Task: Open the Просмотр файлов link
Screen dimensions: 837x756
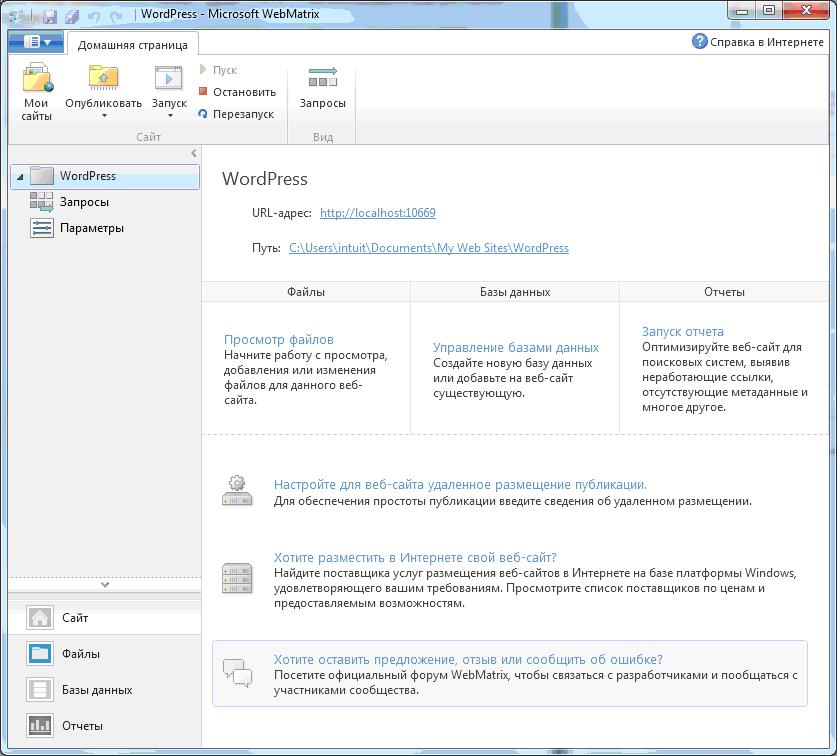Action: tap(279, 340)
